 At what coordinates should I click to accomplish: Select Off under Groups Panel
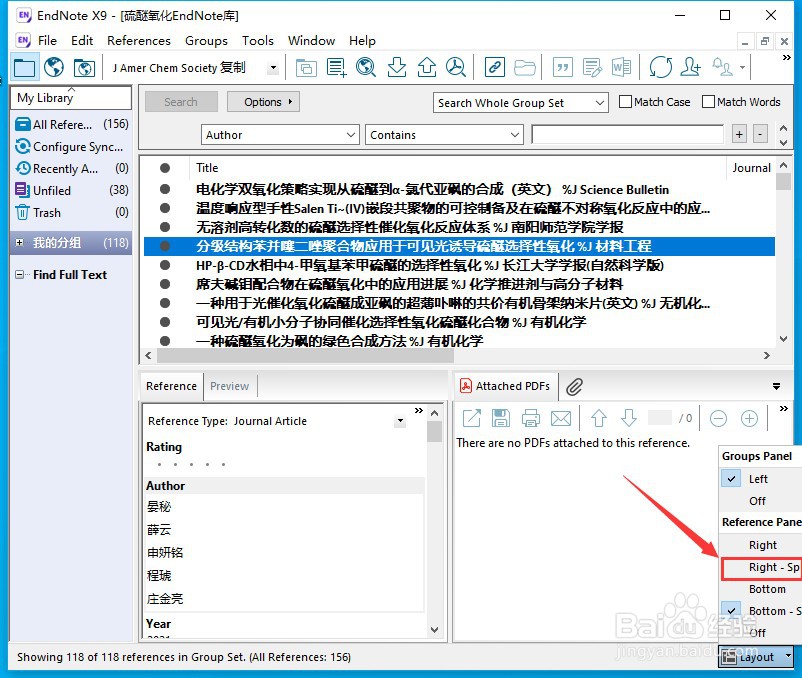[x=757, y=501]
